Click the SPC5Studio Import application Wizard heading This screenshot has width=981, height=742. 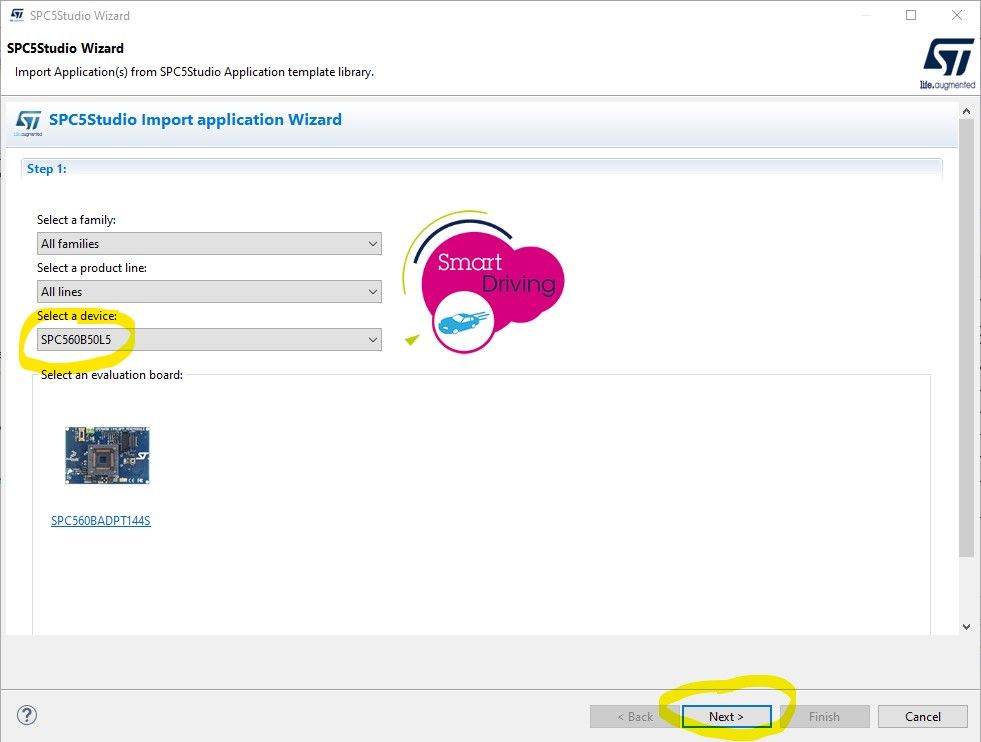pyautogui.click(x=195, y=119)
